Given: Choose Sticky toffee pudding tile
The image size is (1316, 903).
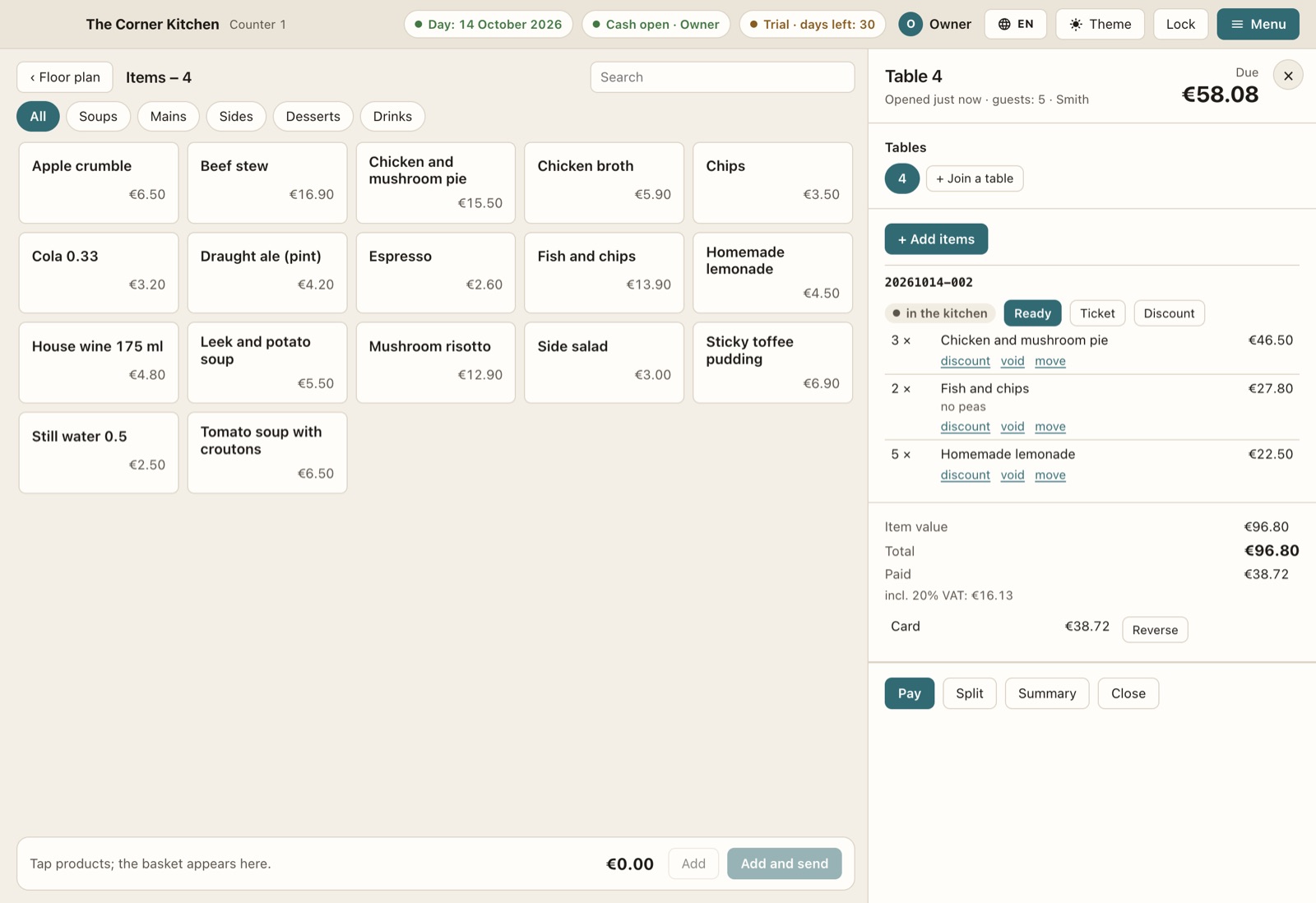Looking at the screenshot, I should 773,363.
